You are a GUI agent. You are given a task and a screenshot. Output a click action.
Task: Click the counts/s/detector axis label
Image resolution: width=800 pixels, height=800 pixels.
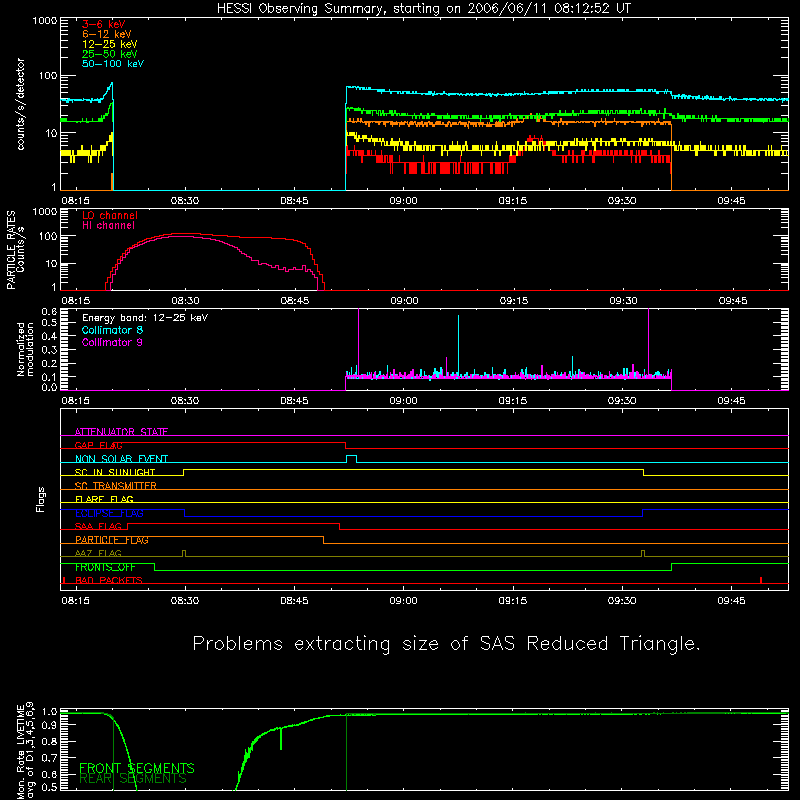tap(21, 104)
